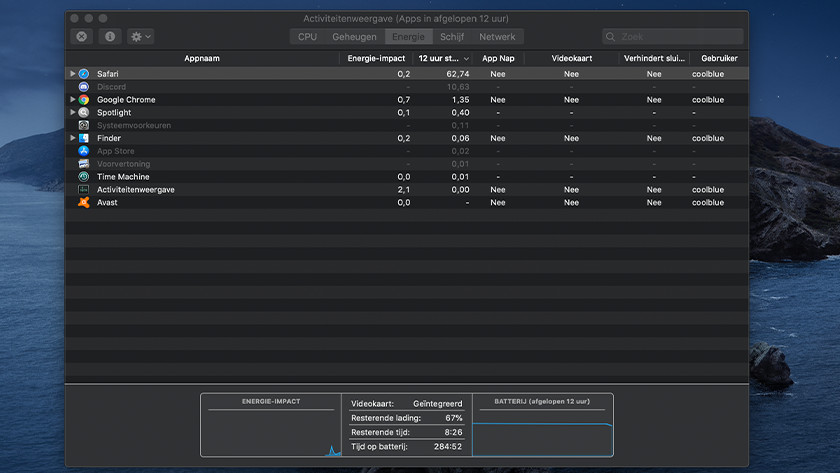Click the Avast icon
Image resolution: width=840 pixels, height=473 pixels.
84,202
